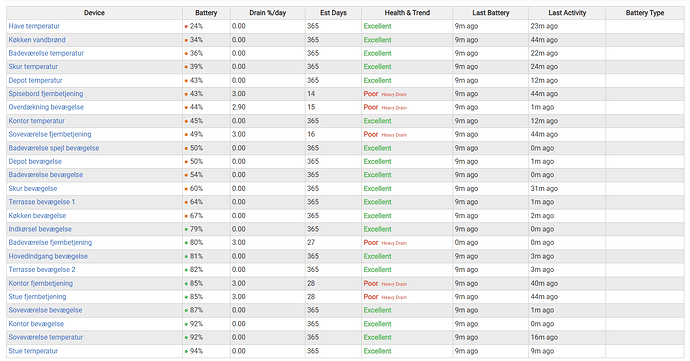Sort by Est Days column header
690x361 pixels.
(x=333, y=13)
